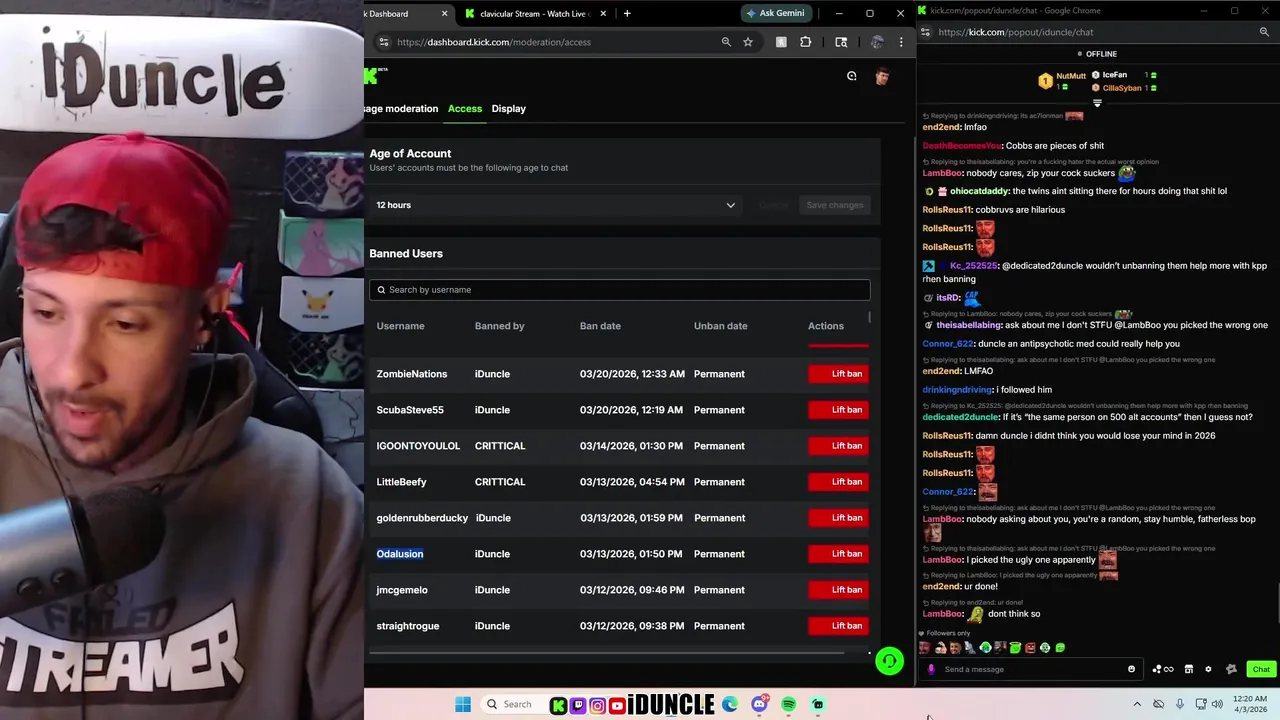This screenshot has width=1280, height=720.
Task: Click the Send a message chat input
Action: (x=1030, y=669)
